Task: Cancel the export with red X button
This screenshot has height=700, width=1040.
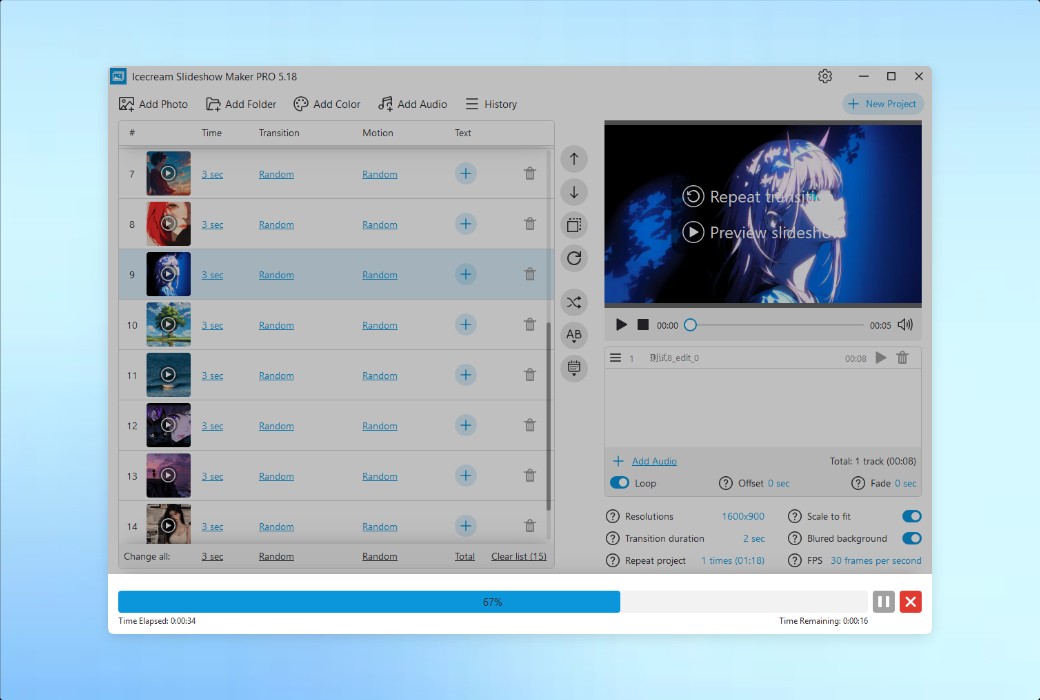Action: [910, 601]
